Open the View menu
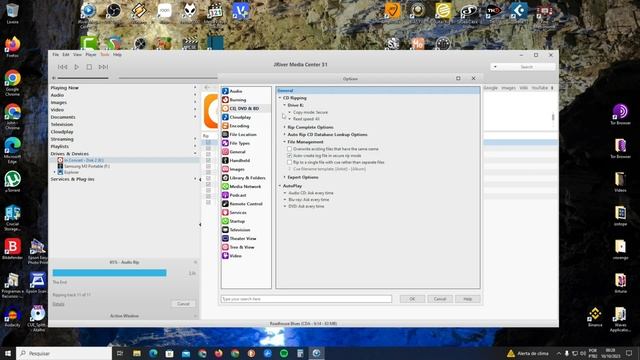640x360 pixels. tap(77, 54)
